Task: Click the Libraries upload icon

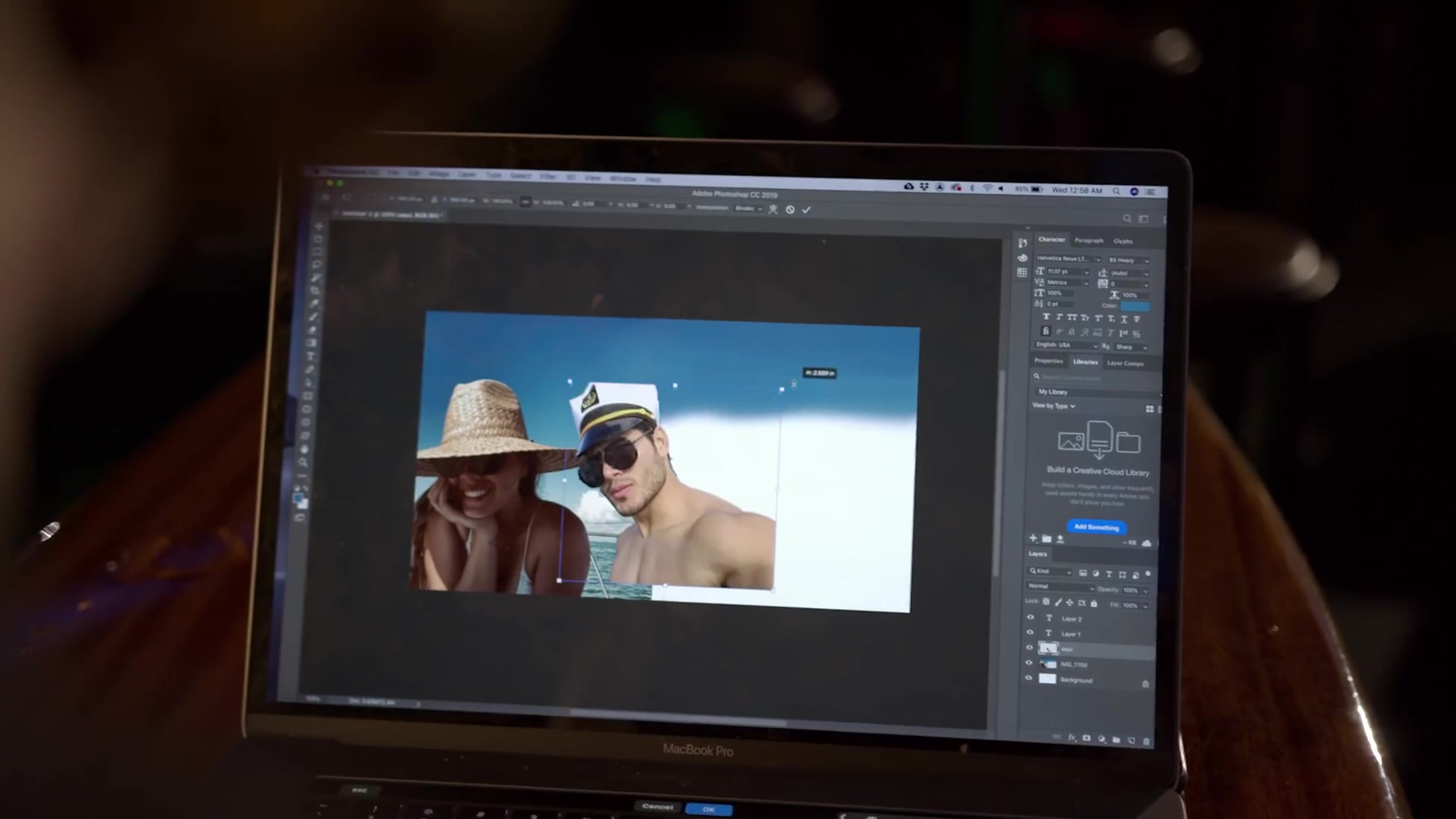Action: tap(1060, 539)
